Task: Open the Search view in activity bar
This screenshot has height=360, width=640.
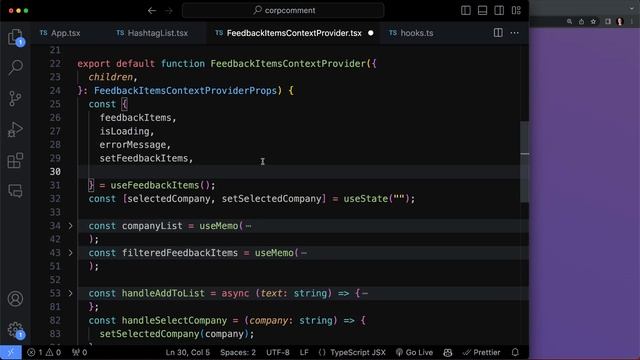Action: click(x=16, y=67)
